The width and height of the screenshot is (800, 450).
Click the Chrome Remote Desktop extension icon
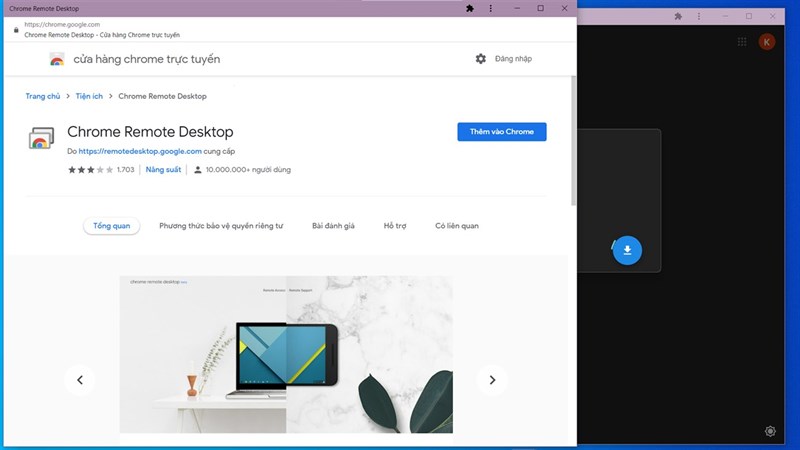point(41,138)
